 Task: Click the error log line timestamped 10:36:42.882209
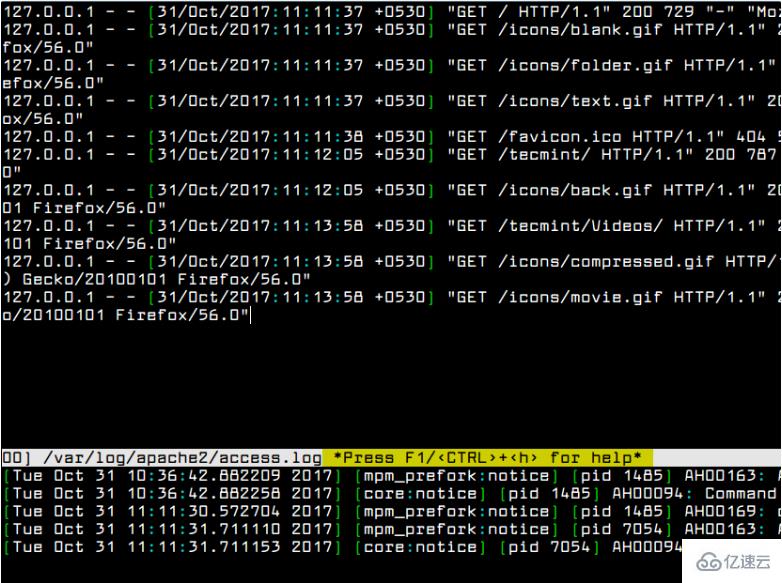point(391,475)
